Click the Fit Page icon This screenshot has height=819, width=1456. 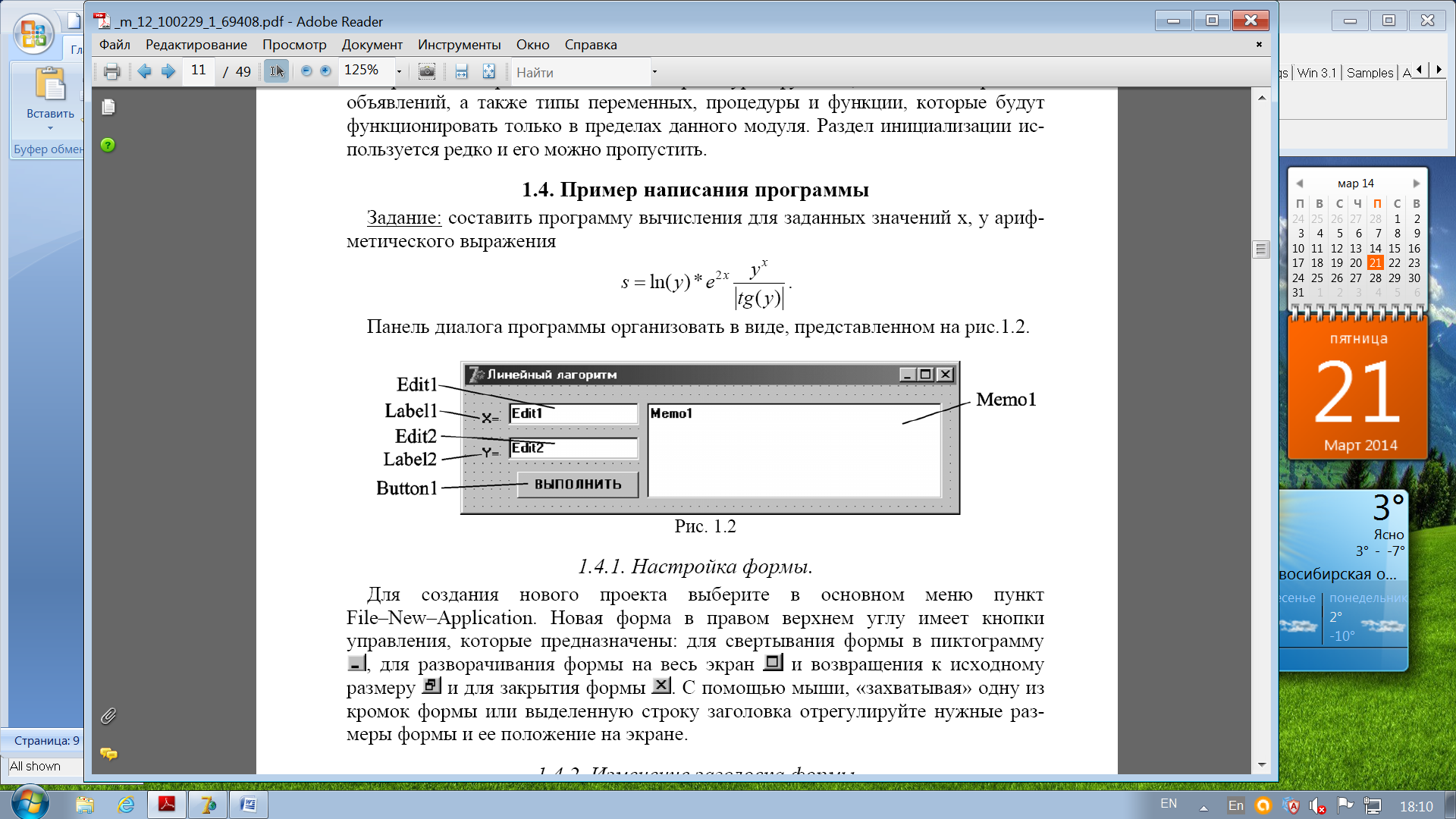489,71
